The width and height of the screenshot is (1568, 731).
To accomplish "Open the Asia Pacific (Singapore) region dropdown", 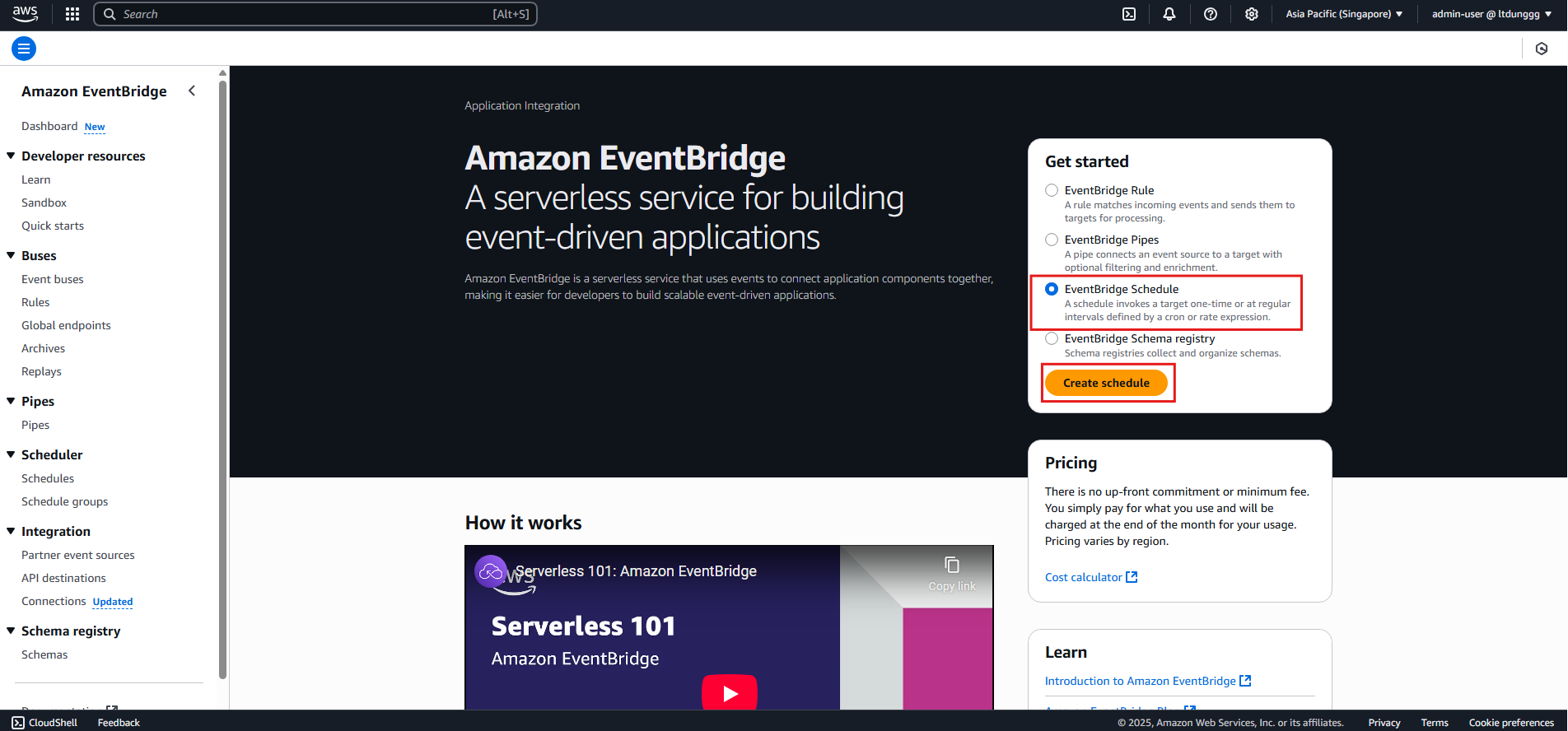I will click(x=1344, y=14).
